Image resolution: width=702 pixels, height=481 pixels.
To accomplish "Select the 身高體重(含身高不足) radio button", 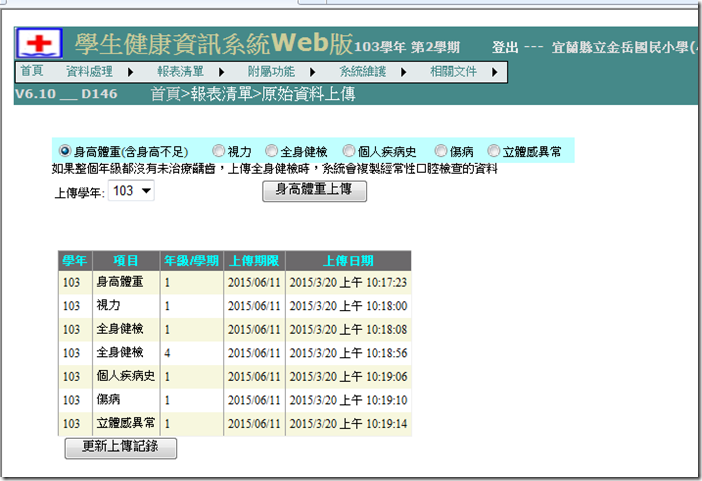I will (x=65, y=151).
